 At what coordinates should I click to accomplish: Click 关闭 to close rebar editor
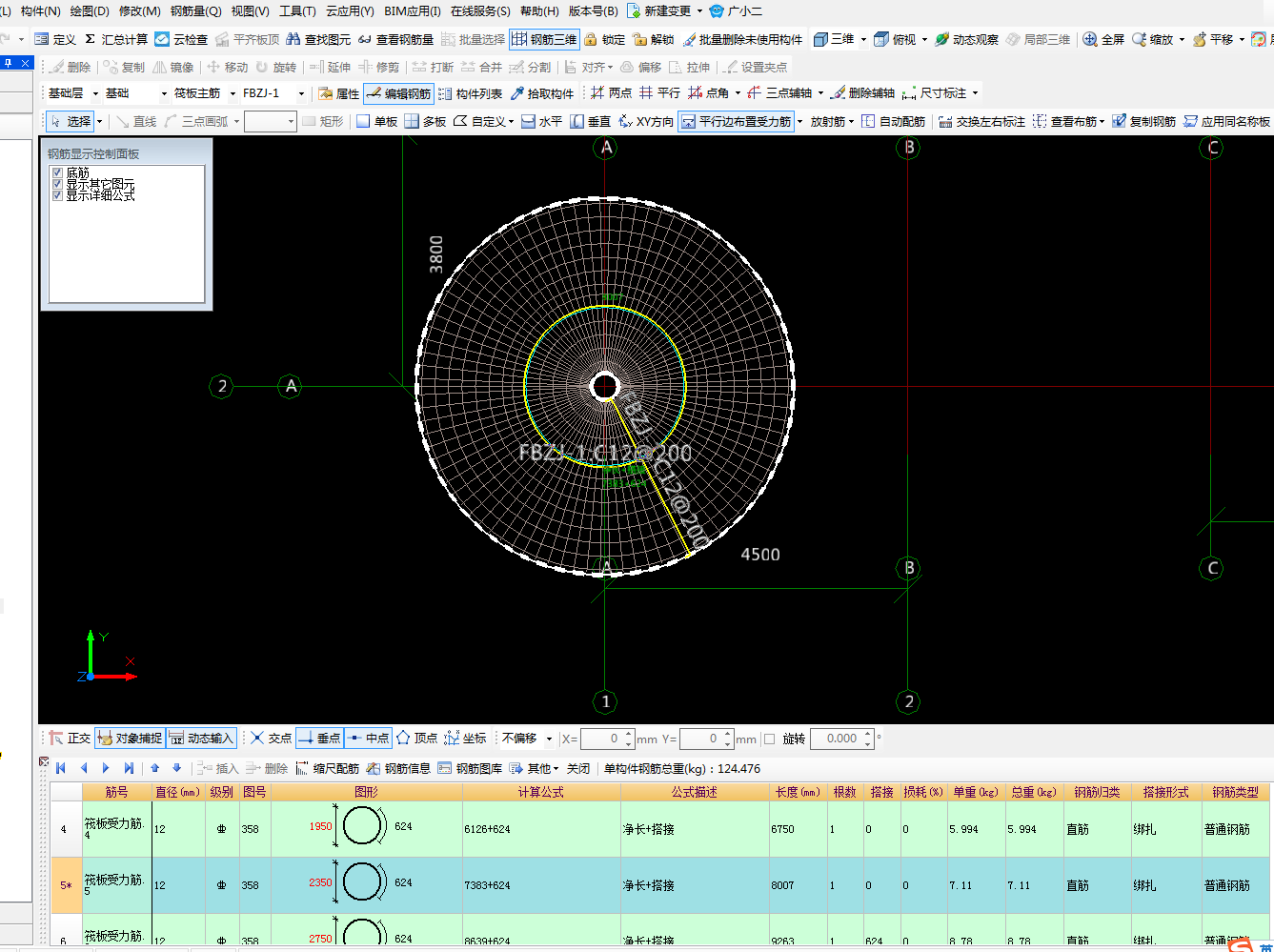coord(578,768)
